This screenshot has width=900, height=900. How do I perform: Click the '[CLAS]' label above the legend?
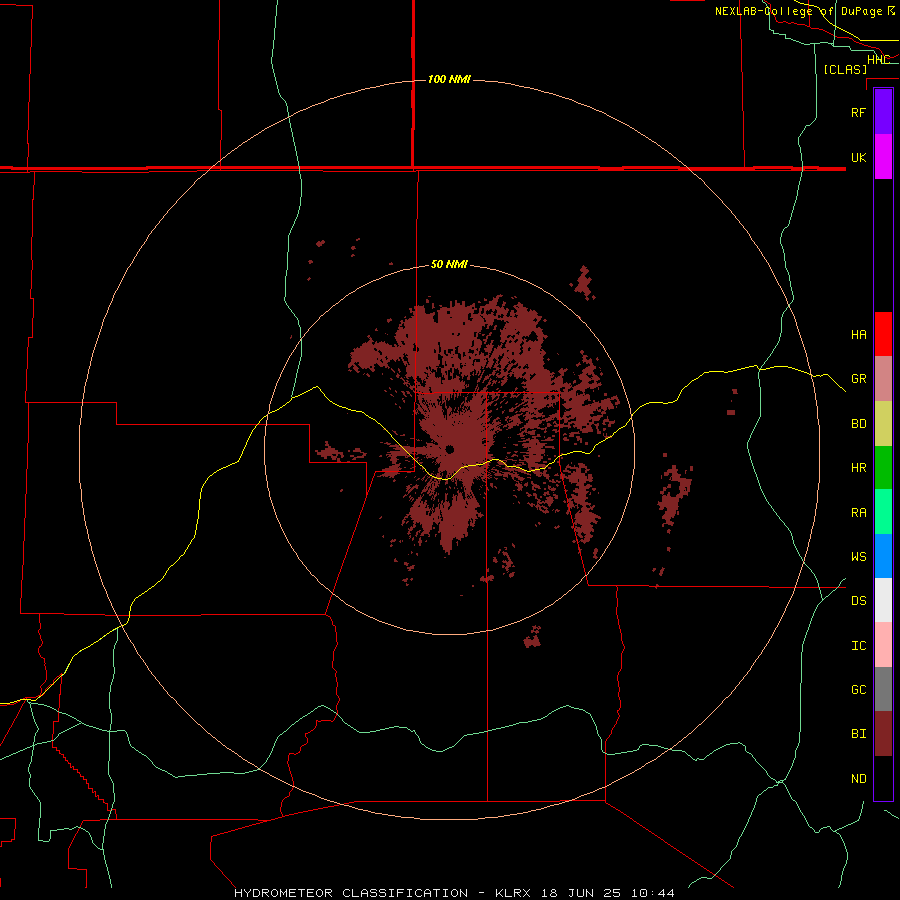pos(845,69)
